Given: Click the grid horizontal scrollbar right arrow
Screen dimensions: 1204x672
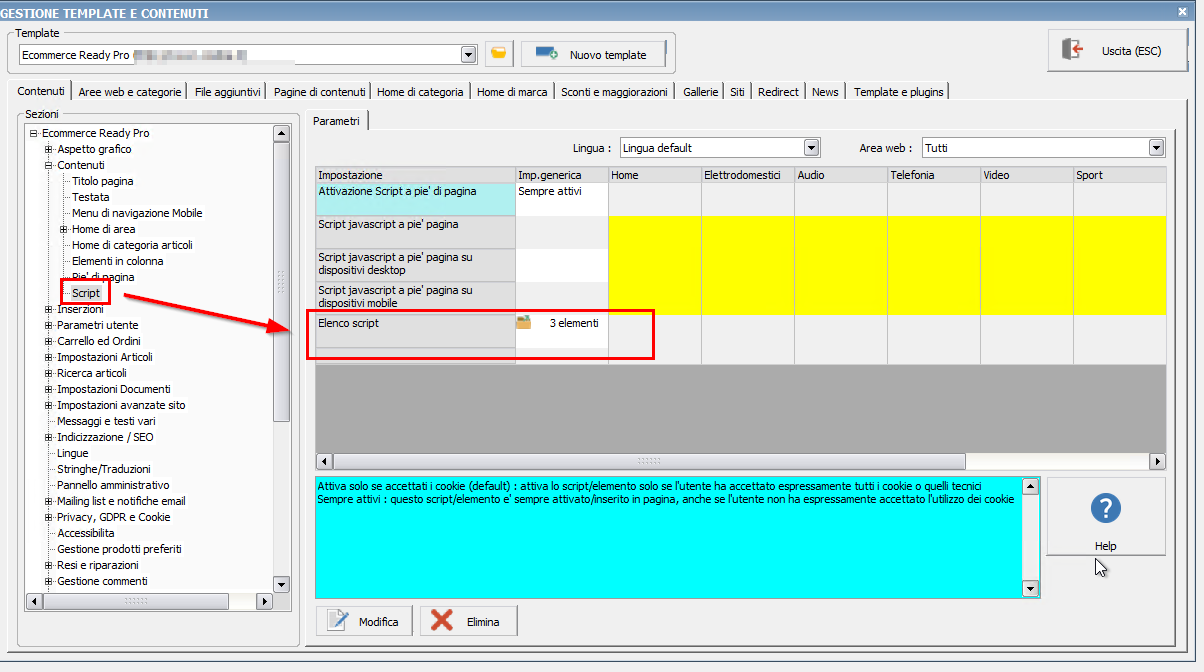Looking at the screenshot, I should 1157,461.
